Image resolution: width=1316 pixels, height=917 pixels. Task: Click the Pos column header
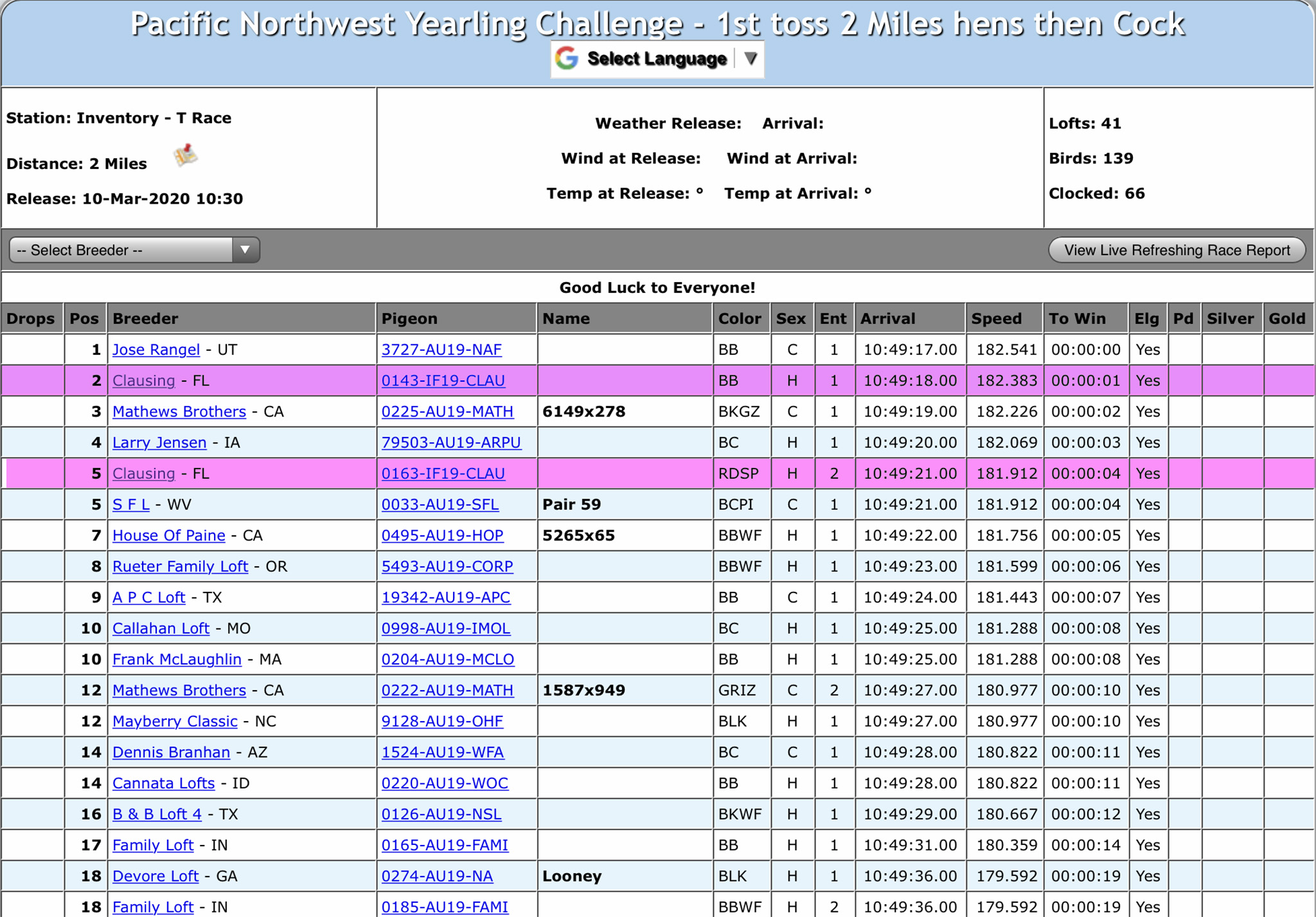tap(85, 318)
